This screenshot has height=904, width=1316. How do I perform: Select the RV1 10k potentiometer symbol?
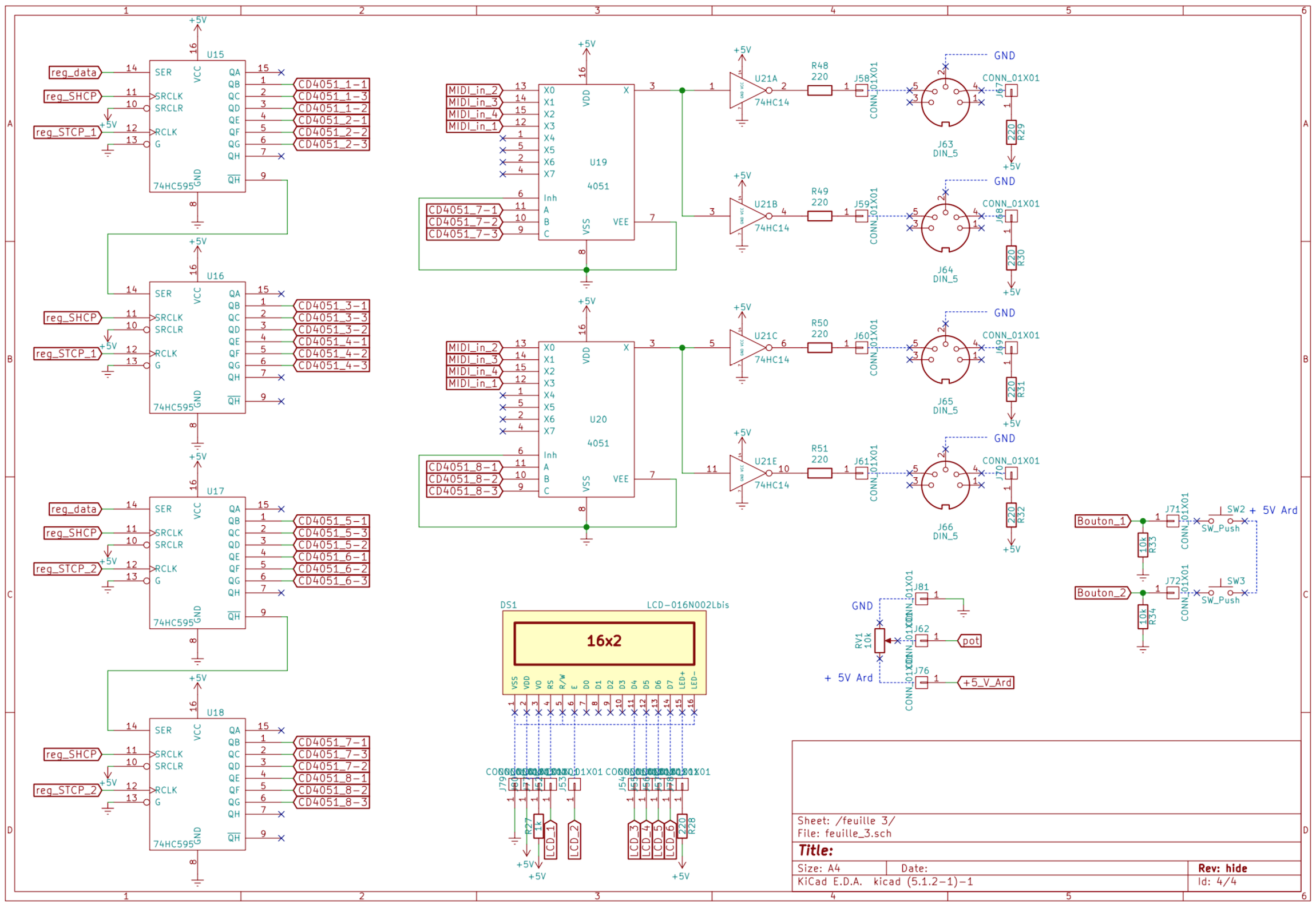pos(879,641)
